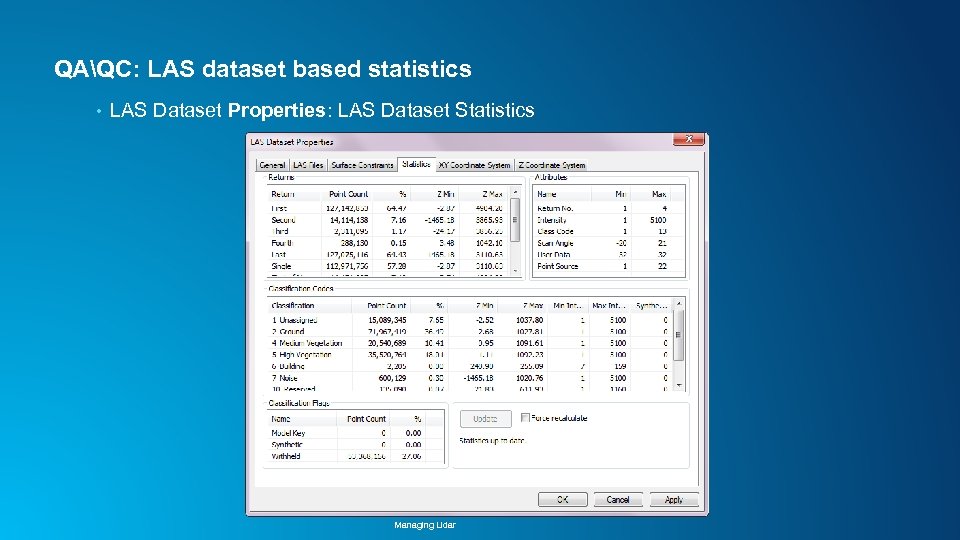The height and width of the screenshot is (540, 960).
Task: Select the Single return row
Action: click(389, 266)
